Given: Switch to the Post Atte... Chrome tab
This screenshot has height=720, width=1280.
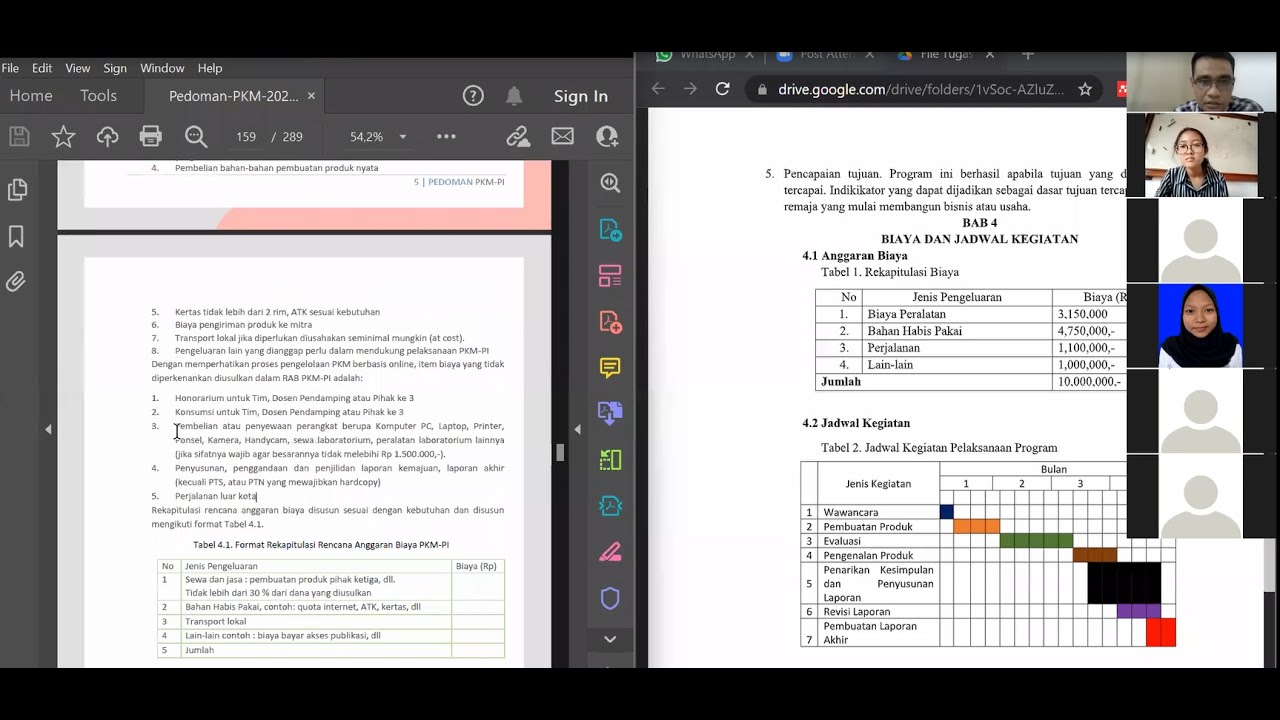Looking at the screenshot, I should 815,54.
